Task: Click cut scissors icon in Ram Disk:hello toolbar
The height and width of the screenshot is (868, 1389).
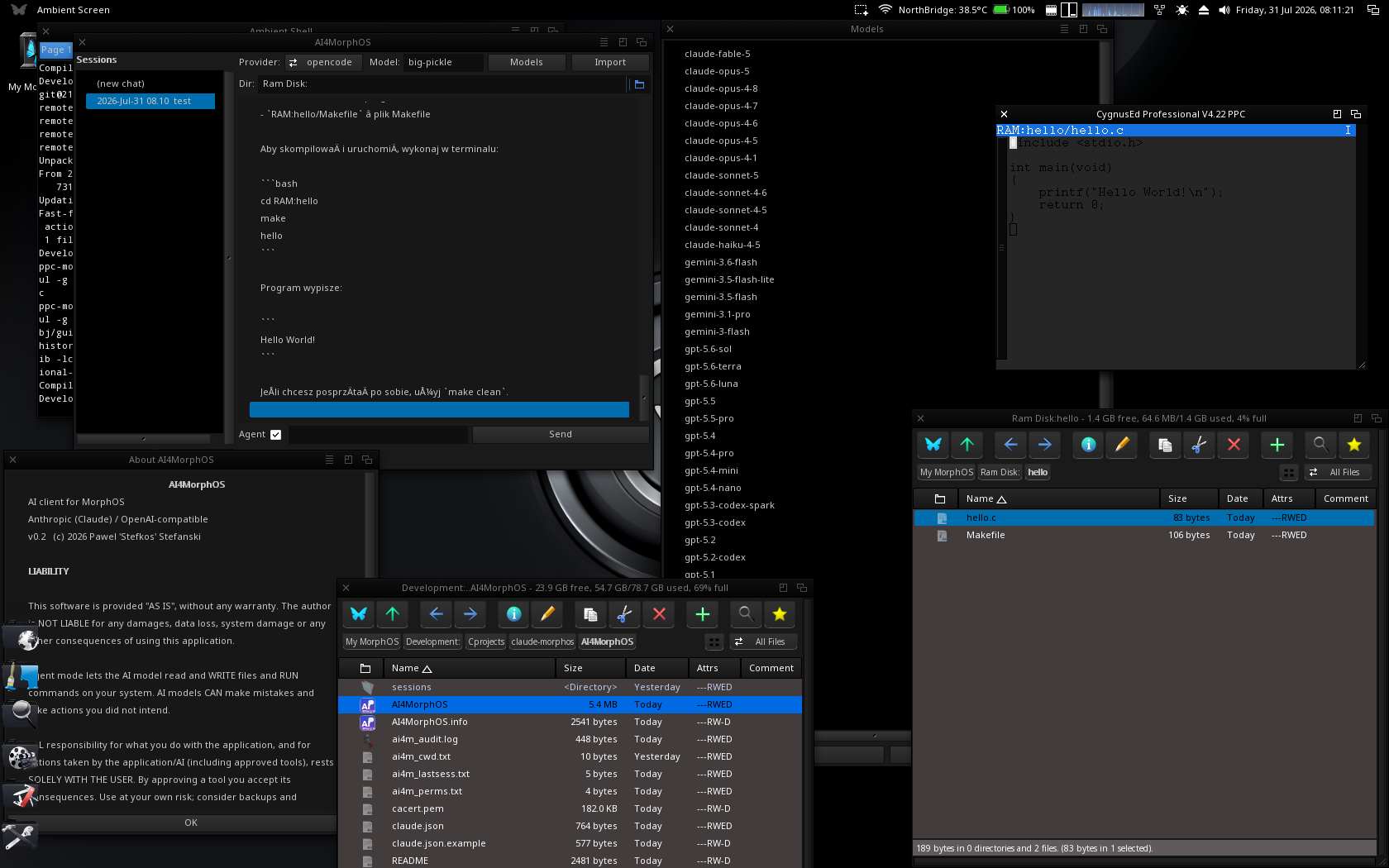Action: [1199, 445]
